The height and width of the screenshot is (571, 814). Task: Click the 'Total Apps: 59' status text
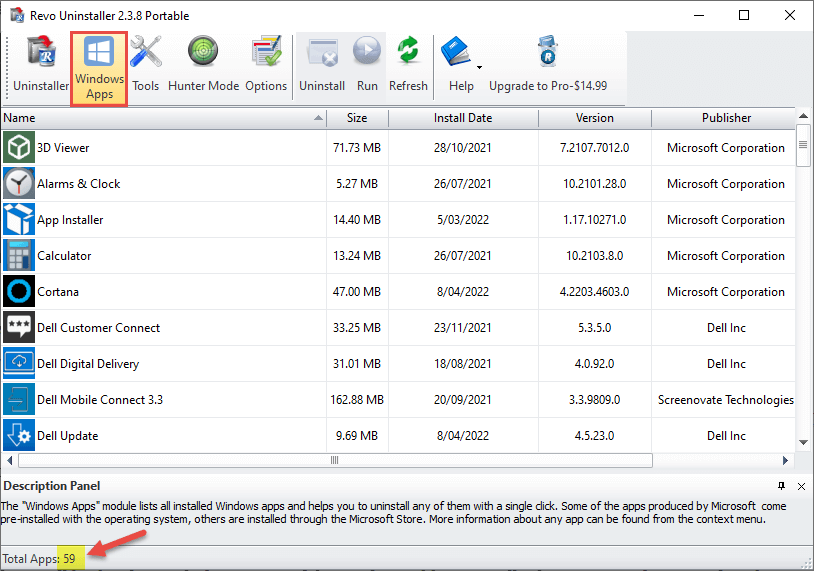tap(39, 559)
